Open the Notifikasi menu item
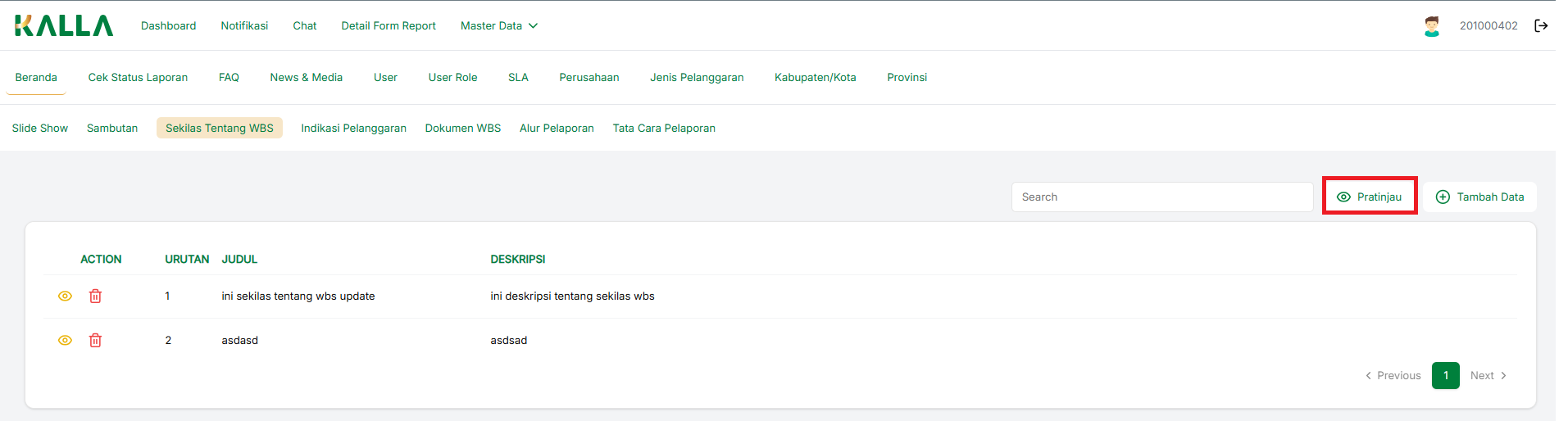The height and width of the screenshot is (421, 1568). [x=244, y=26]
